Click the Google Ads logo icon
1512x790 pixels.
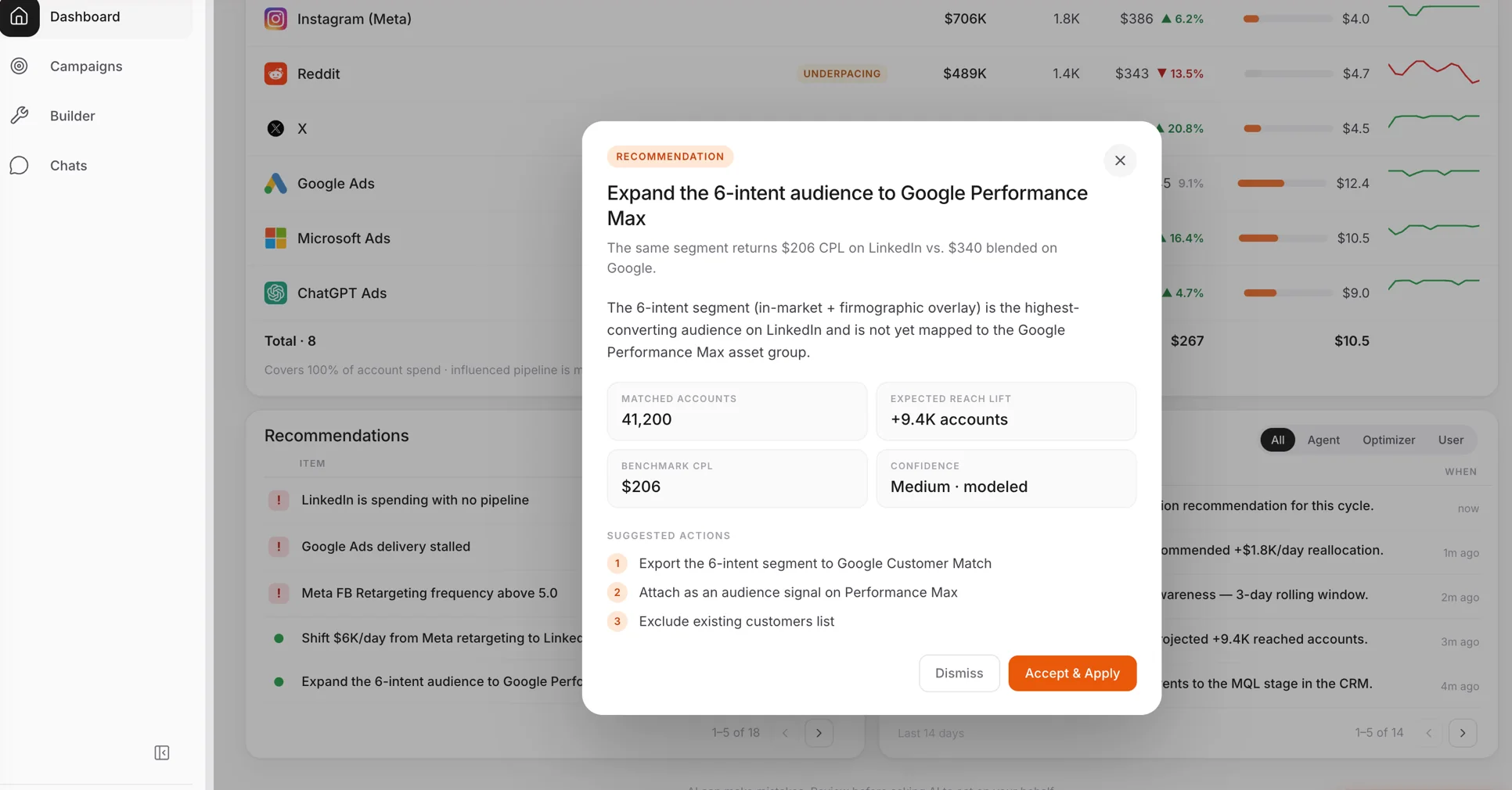coord(275,183)
